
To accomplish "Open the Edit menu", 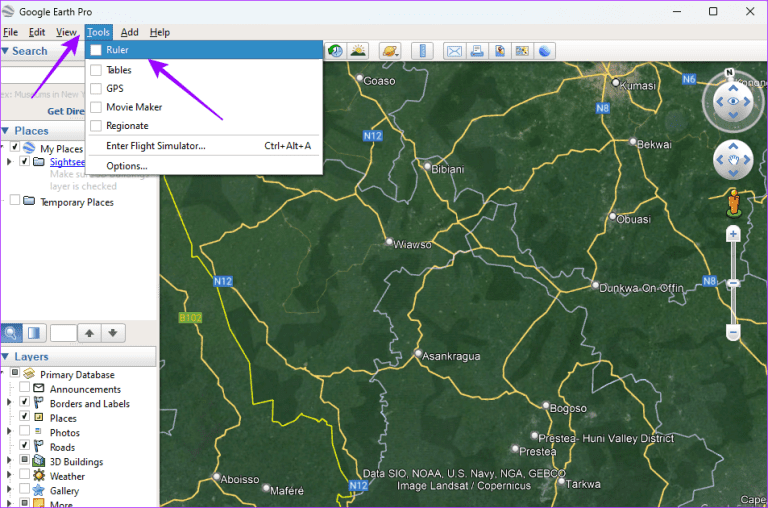I will (x=37, y=32).
